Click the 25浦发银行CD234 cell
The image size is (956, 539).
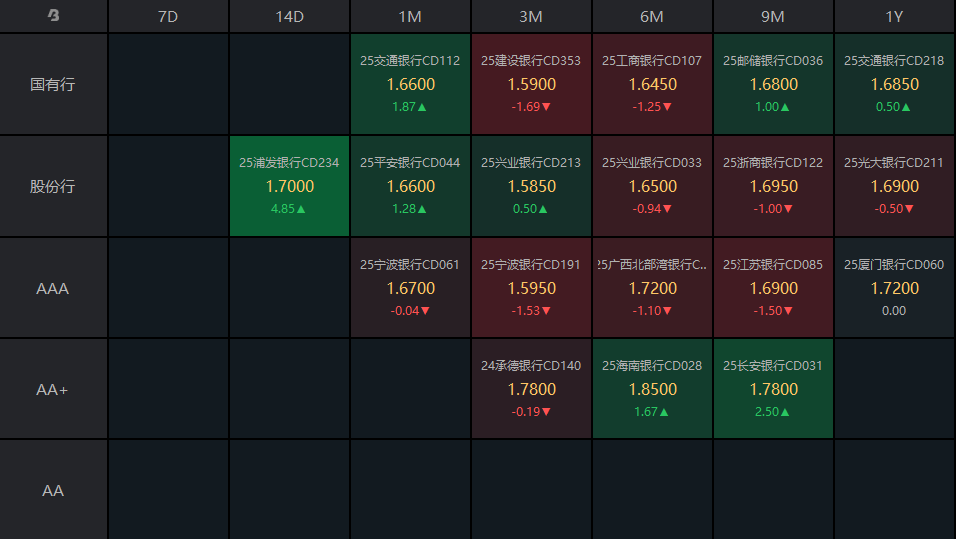[289, 186]
